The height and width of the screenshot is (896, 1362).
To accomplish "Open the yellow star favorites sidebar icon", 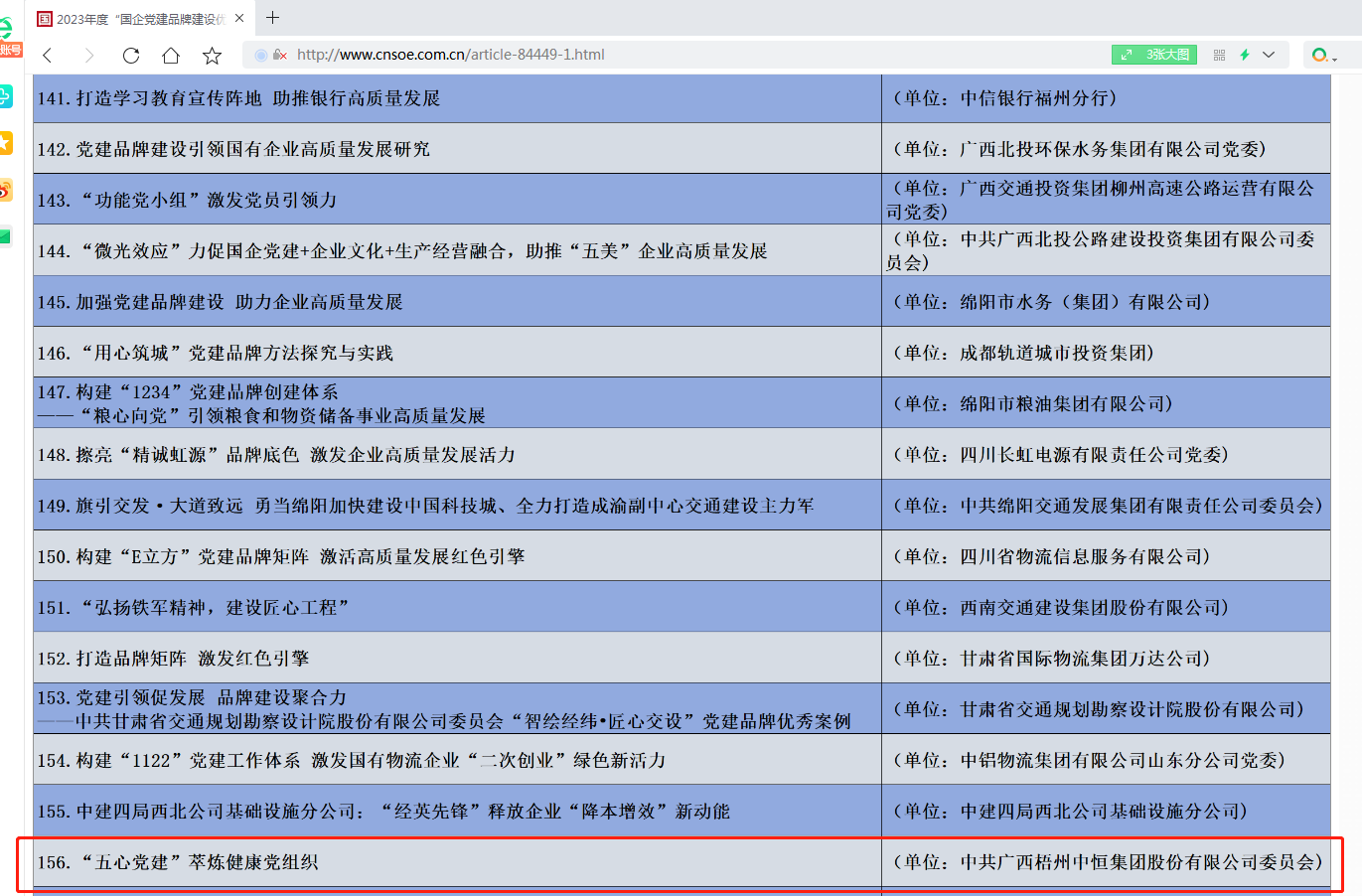I will point(6,143).
